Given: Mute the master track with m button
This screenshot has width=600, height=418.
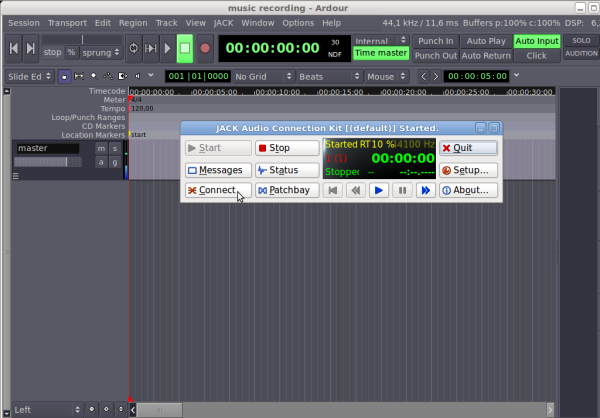Looking at the screenshot, I should 101,149.
